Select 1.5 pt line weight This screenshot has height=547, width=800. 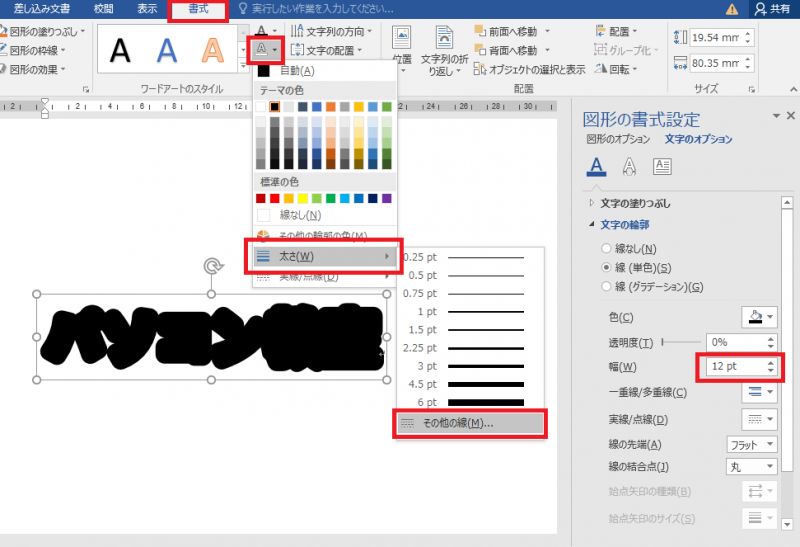point(470,330)
